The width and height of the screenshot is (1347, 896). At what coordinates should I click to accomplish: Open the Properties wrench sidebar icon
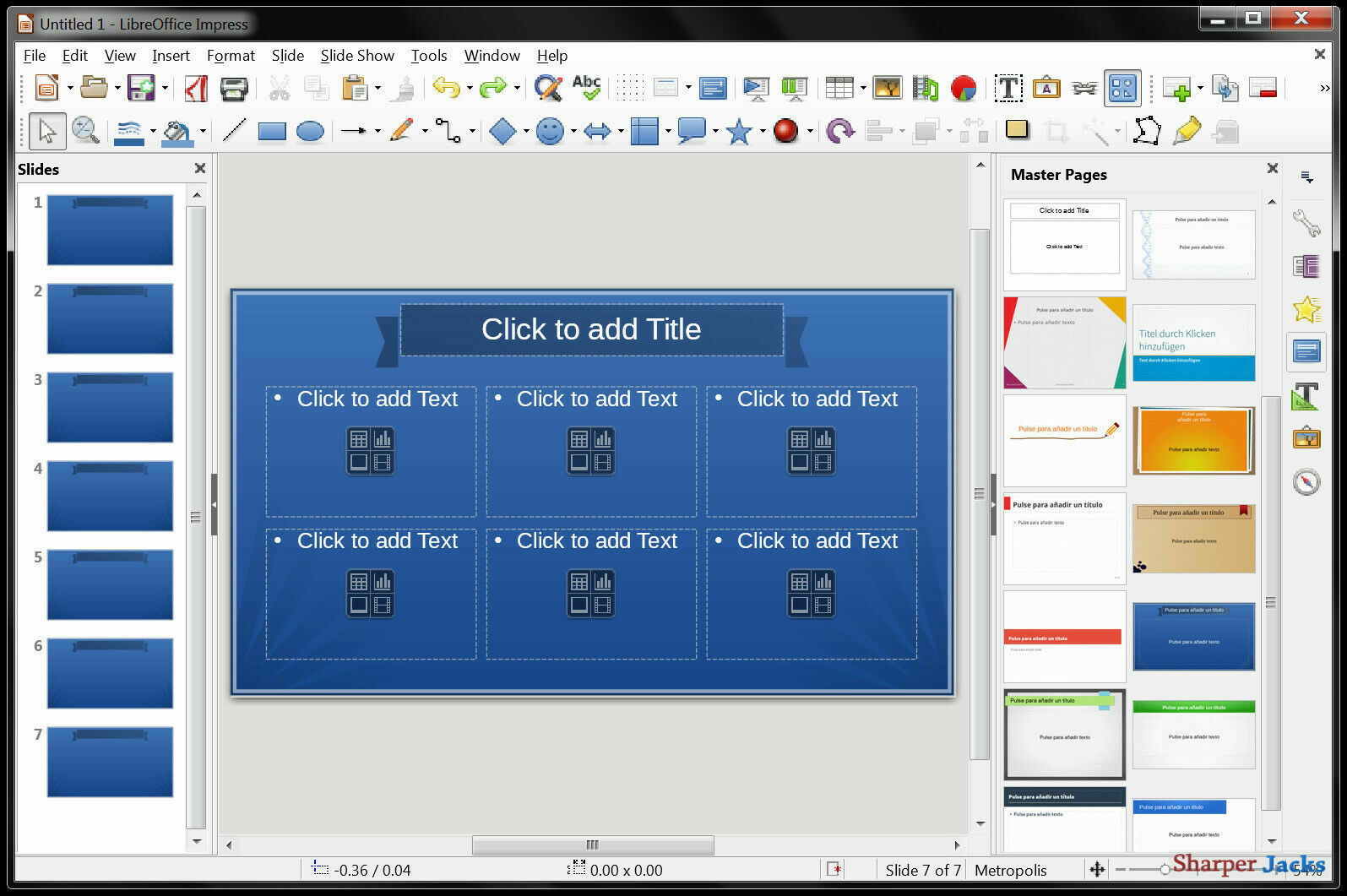click(x=1306, y=223)
